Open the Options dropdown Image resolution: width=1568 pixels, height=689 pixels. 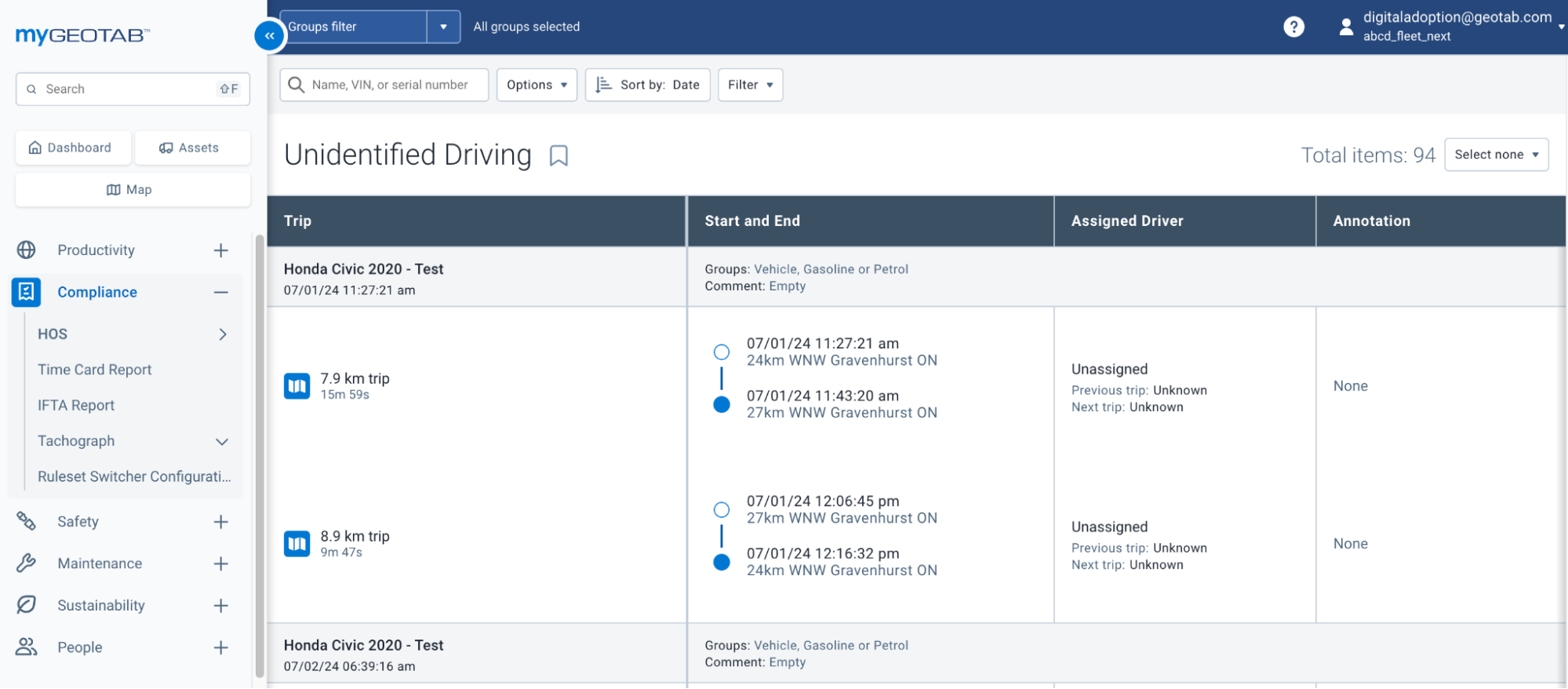coord(537,85)
